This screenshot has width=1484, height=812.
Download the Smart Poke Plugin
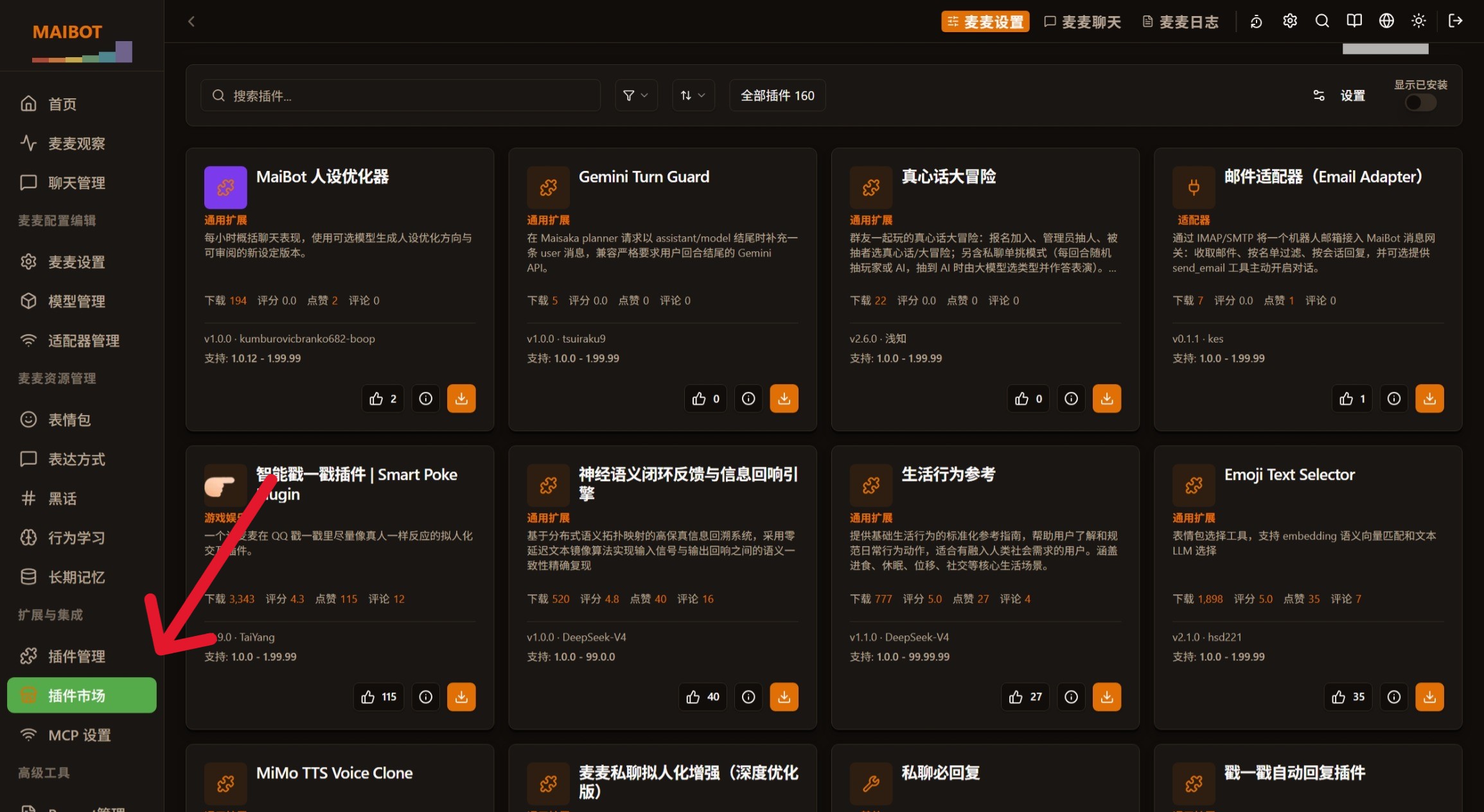tap(461, 696)
